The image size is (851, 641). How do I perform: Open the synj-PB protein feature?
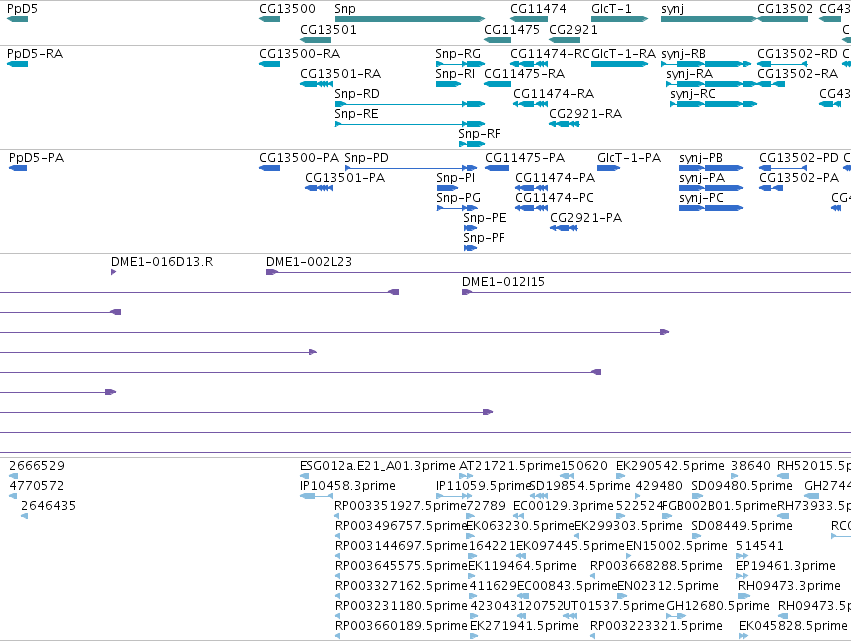[711, 168]
